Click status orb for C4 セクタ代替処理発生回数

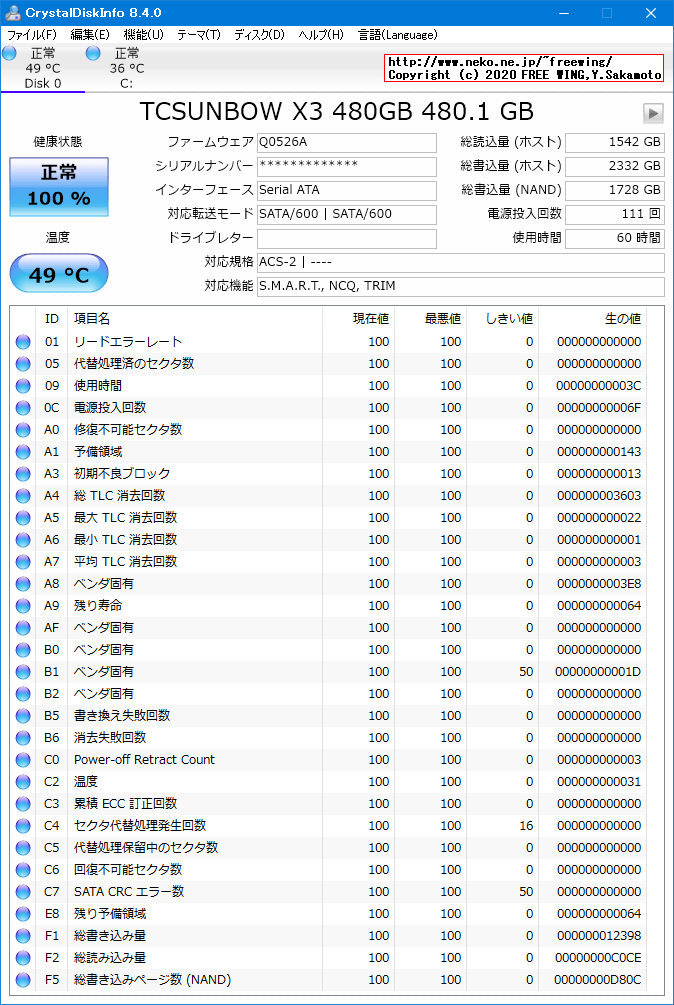(x=23, y=826)
